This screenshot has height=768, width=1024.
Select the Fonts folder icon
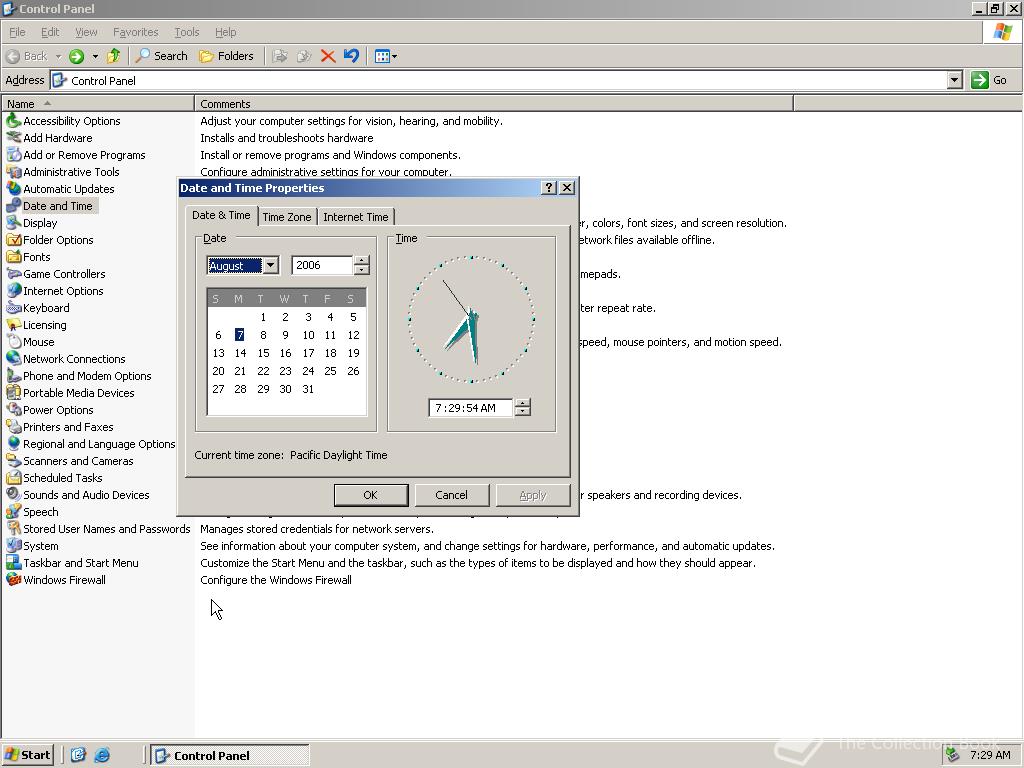pos(14,257)
